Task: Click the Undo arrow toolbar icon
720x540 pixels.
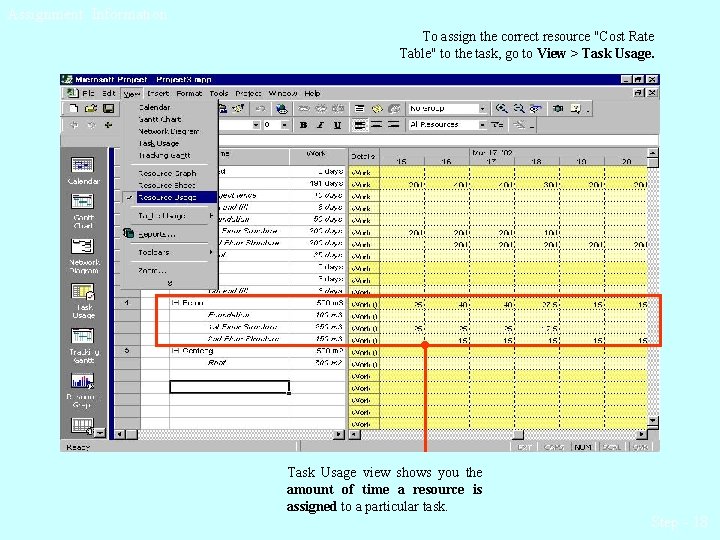Action: (x=260, y=108)
